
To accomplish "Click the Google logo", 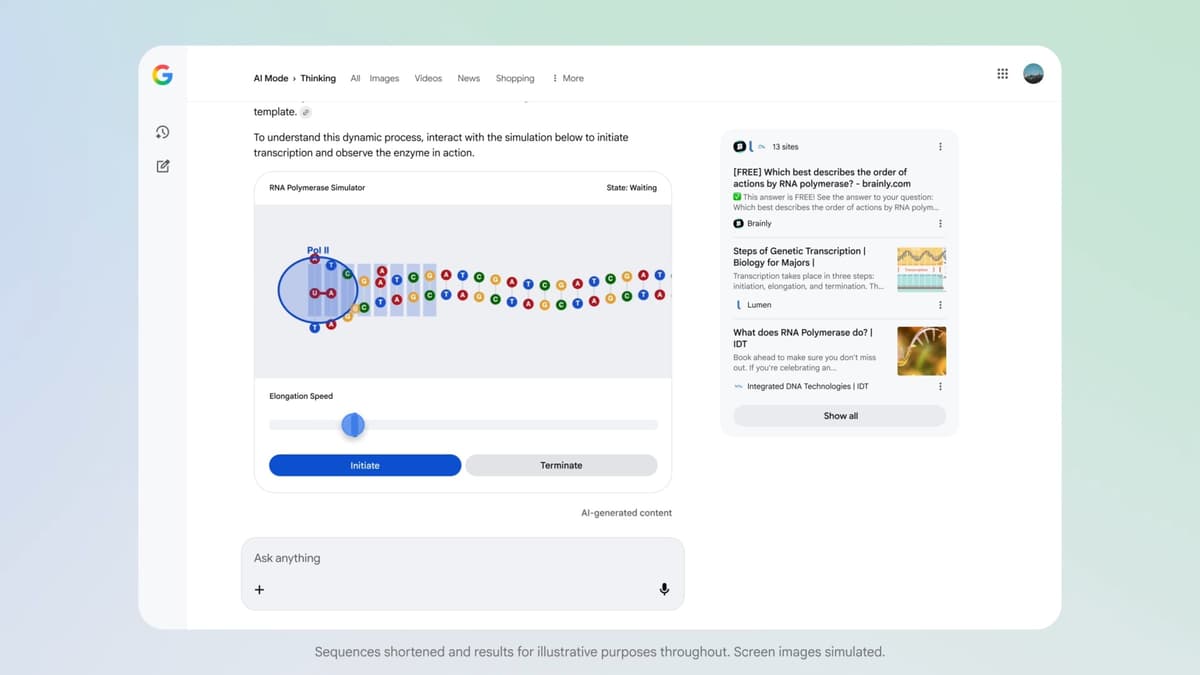I will pyautogui.click(x=162, y=74).
